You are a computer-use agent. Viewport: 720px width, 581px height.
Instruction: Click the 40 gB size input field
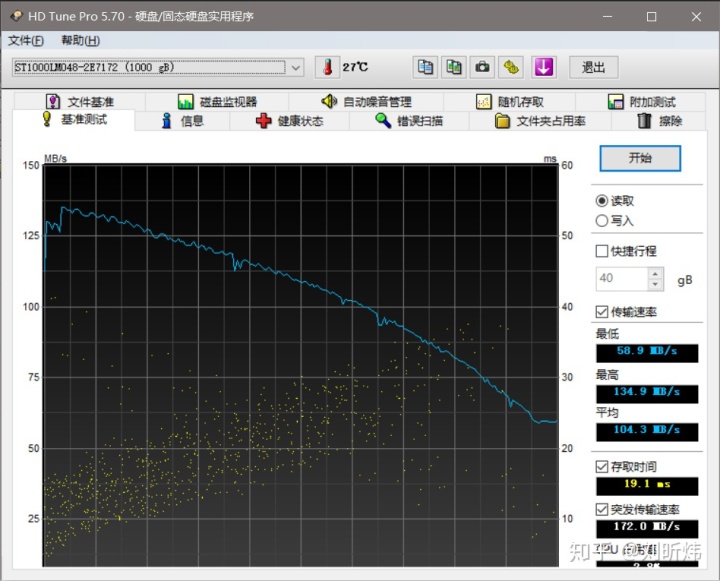click(622, 278)
